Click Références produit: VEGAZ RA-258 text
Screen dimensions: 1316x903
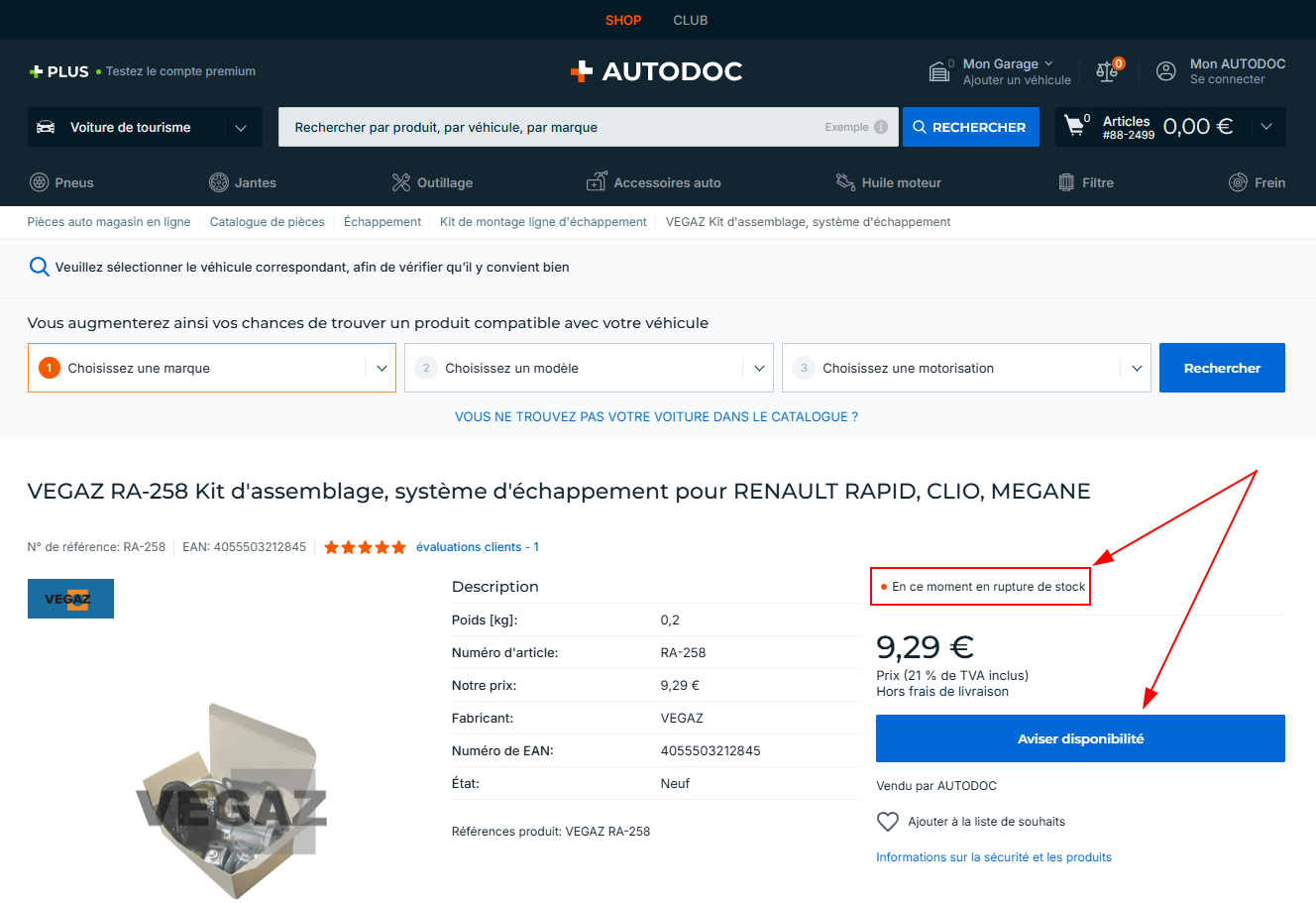(551, 832)
